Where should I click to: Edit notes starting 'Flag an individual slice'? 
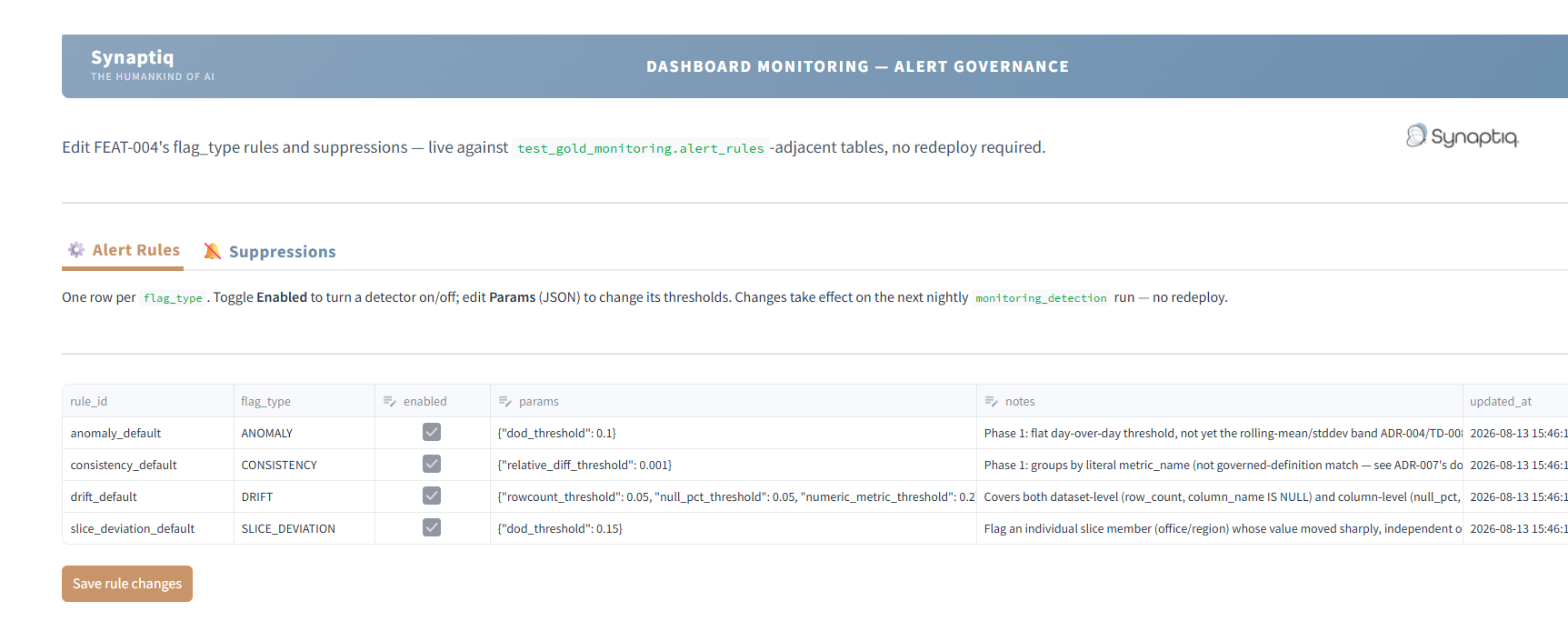point(1220,528)
